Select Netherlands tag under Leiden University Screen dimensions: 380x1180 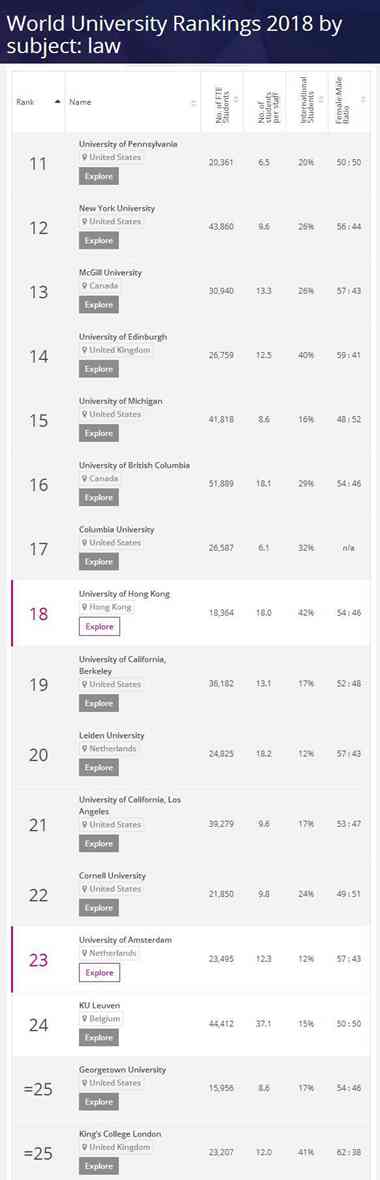coord(109,749)
